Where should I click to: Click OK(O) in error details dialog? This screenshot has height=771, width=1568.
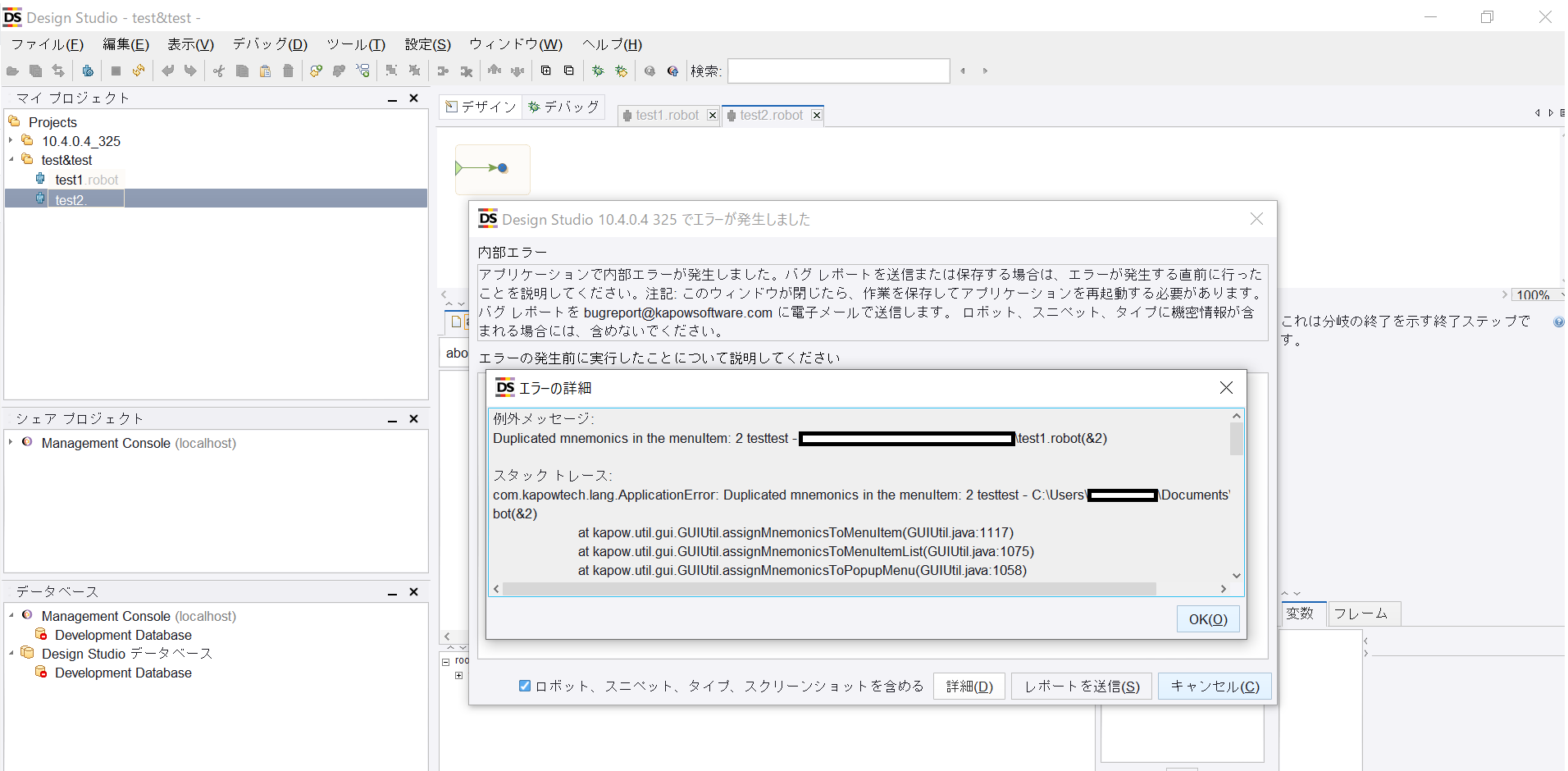click(1208, 619)
